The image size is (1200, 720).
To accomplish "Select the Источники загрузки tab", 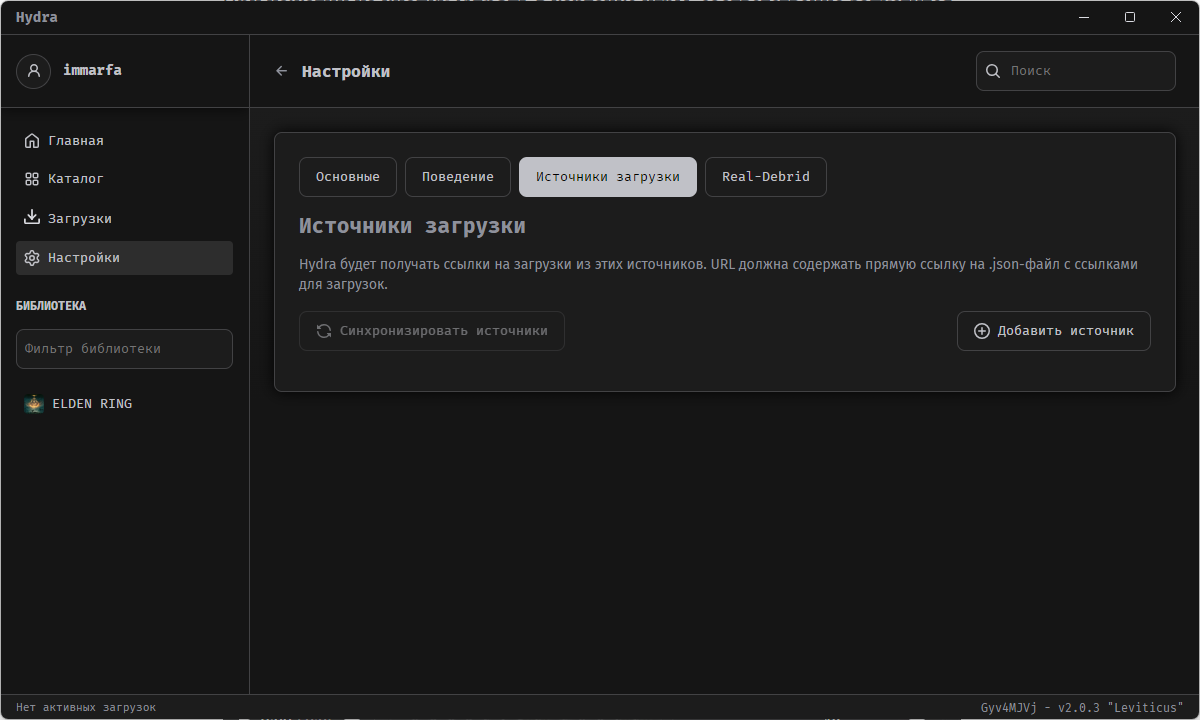I will click(608, 177).
